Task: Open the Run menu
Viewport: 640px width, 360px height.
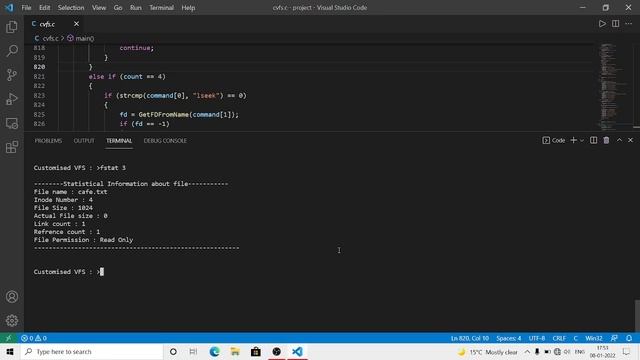Action: (136, 8)
